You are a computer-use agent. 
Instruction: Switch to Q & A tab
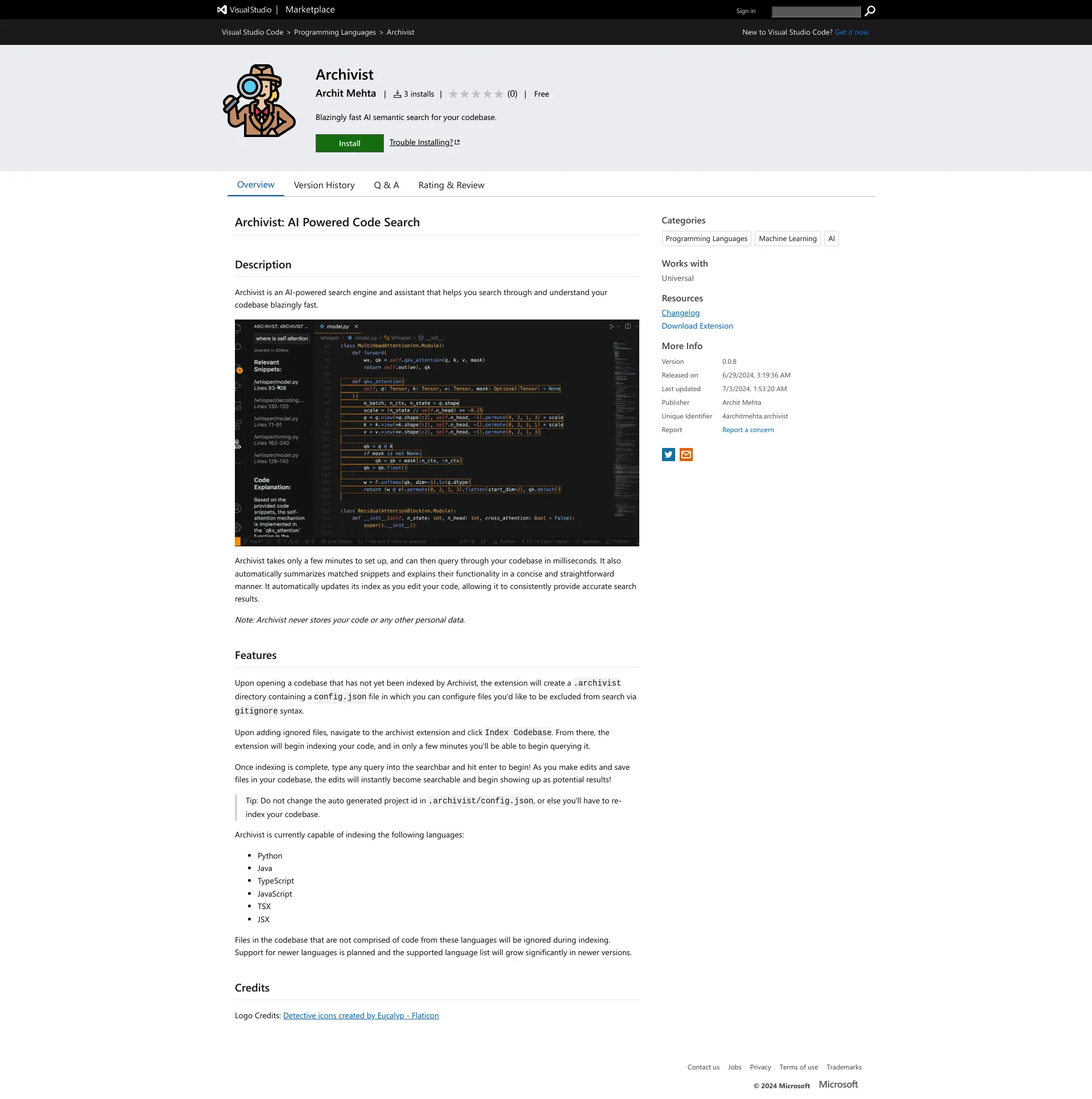pyautogui.click(x=386, y=185)
